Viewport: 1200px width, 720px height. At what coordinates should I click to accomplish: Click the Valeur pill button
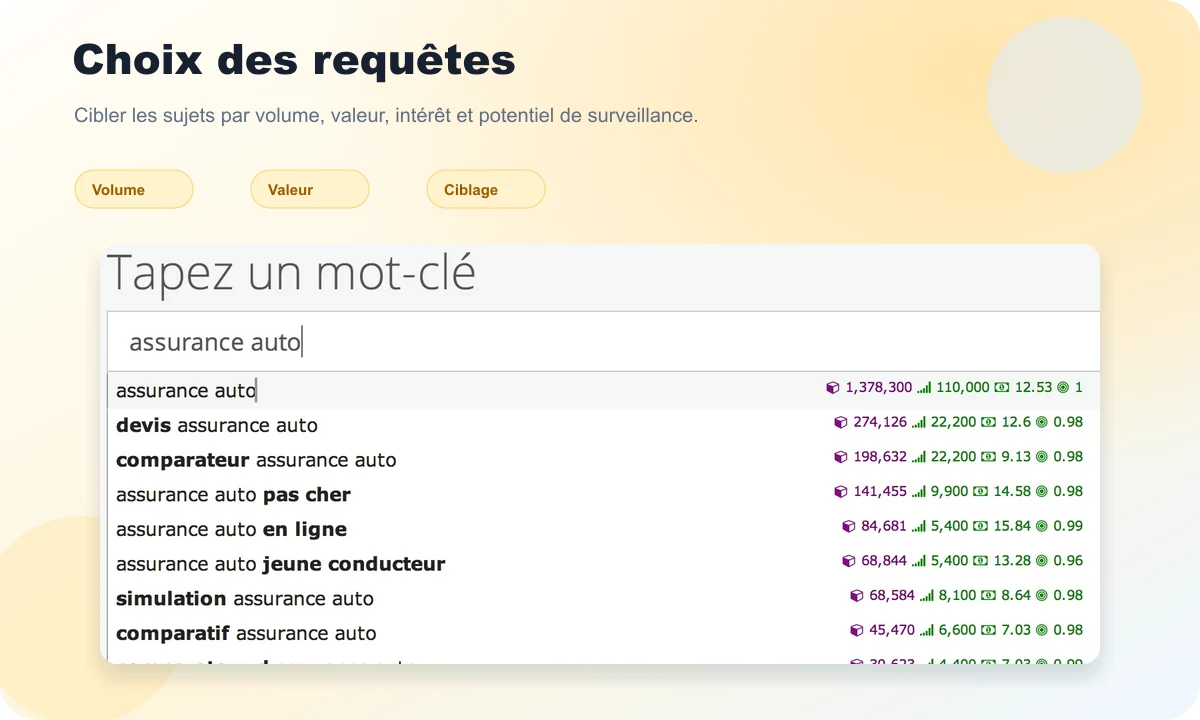(310, 189)
